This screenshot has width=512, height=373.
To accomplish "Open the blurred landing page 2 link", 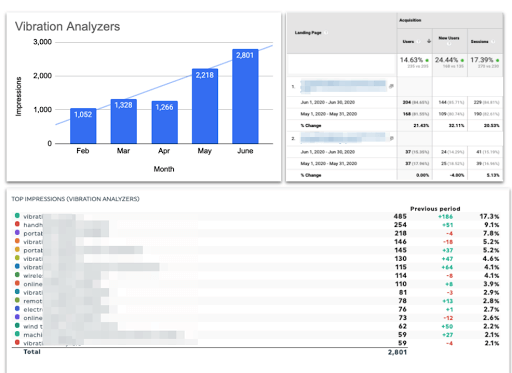I will [343, 137].
